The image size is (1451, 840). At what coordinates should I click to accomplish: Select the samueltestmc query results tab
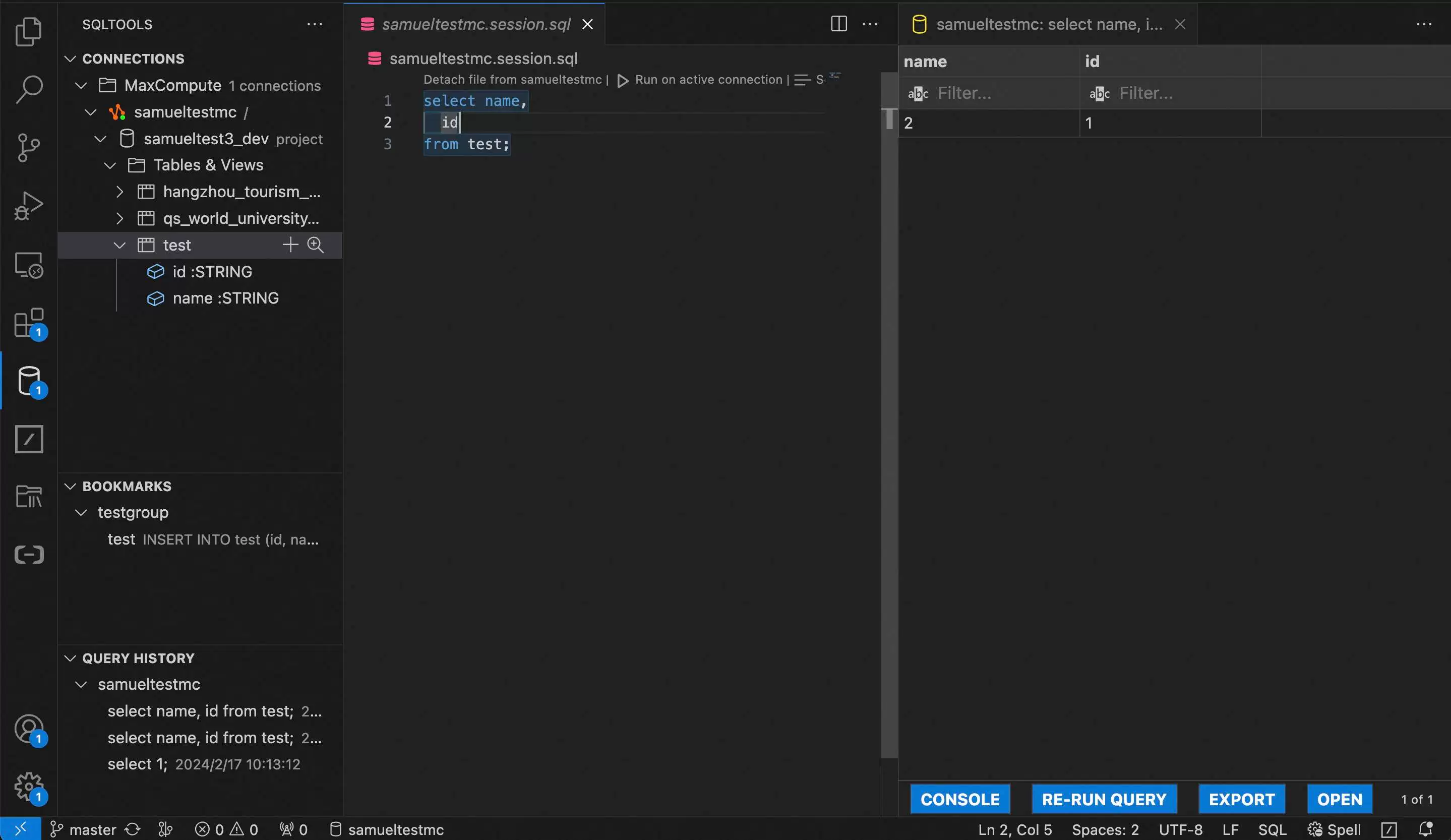click(1048, 24)
